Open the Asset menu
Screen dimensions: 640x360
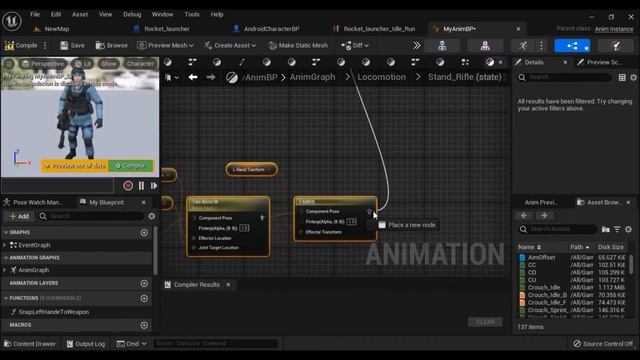[80, 14]
